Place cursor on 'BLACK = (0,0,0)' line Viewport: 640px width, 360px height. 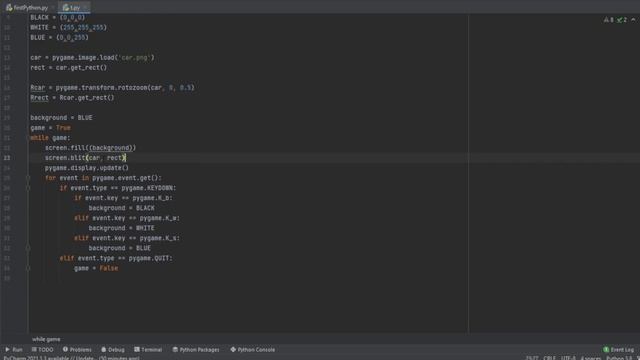click(x=58, y=18)
